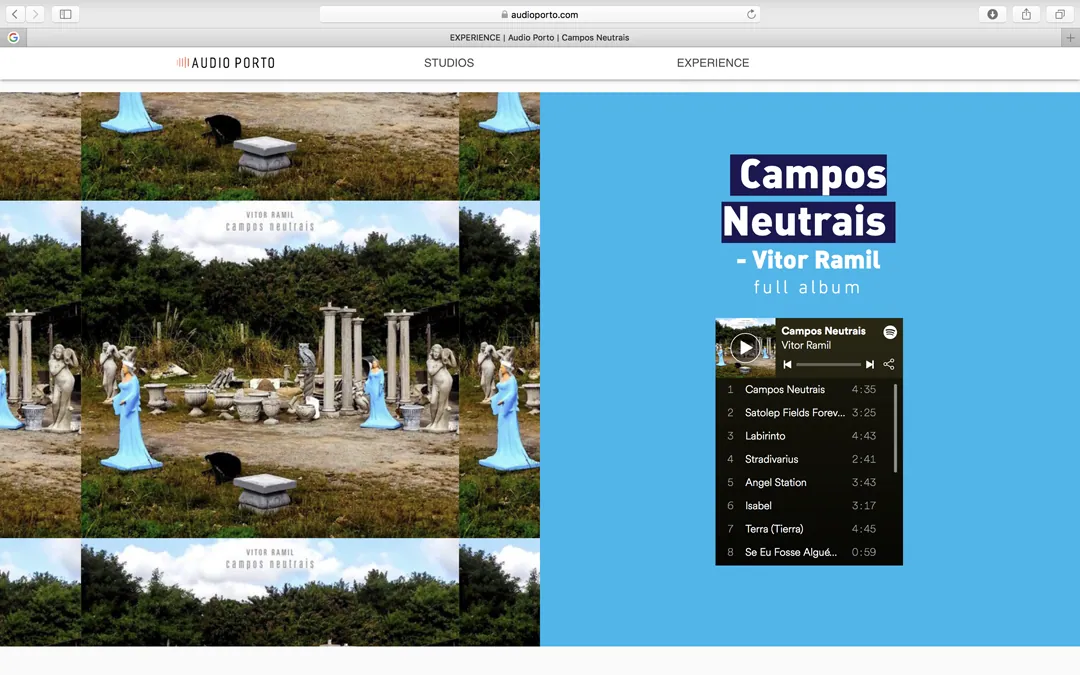The image size is (1080, 675).
Task: Open the Safari downloads icon
Action: 993,14
